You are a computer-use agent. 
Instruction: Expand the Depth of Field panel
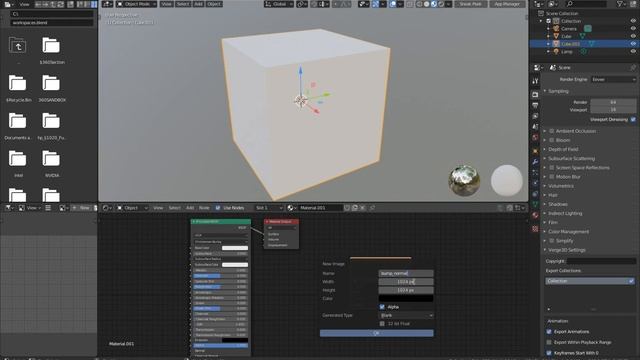pyautogui.click(x=563, y=149)
